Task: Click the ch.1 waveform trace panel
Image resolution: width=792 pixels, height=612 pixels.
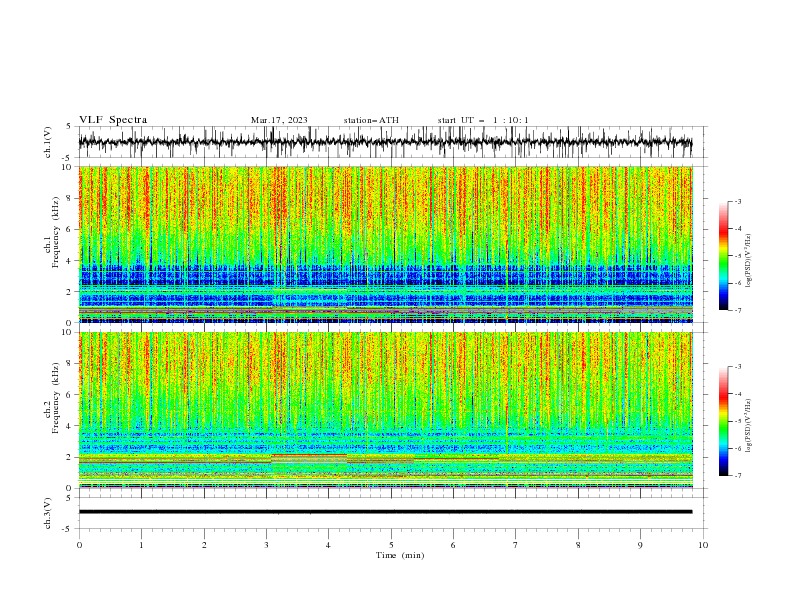Action: point(393,142)
